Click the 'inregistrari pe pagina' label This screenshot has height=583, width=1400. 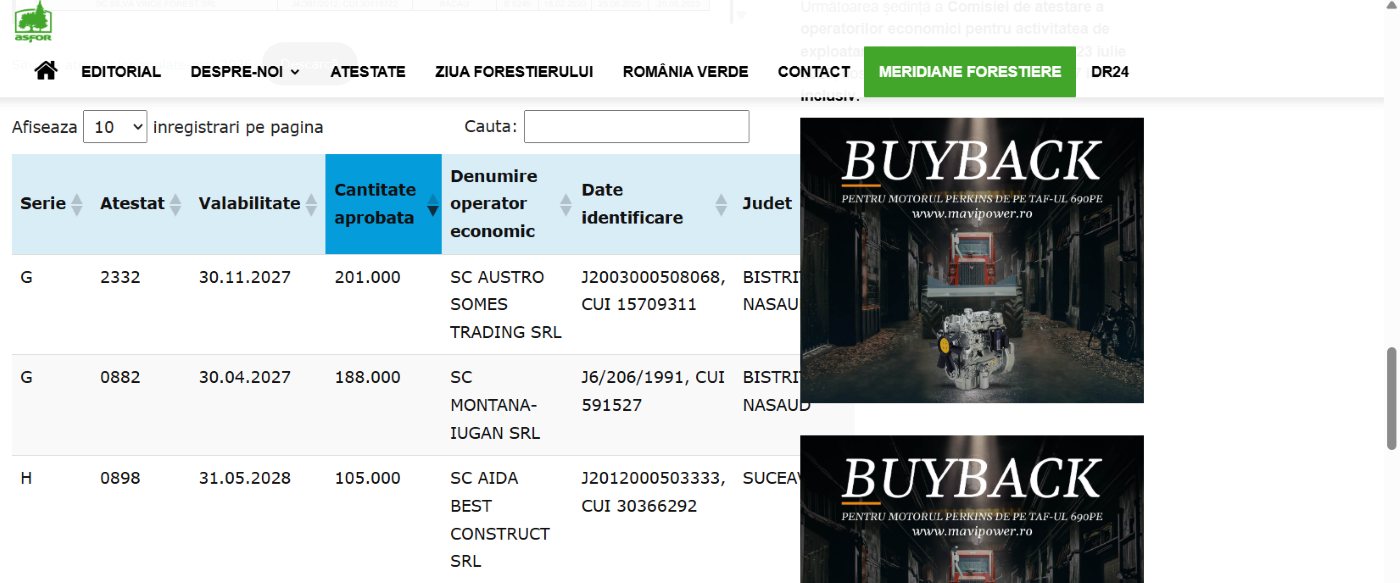tap(238, 127)
